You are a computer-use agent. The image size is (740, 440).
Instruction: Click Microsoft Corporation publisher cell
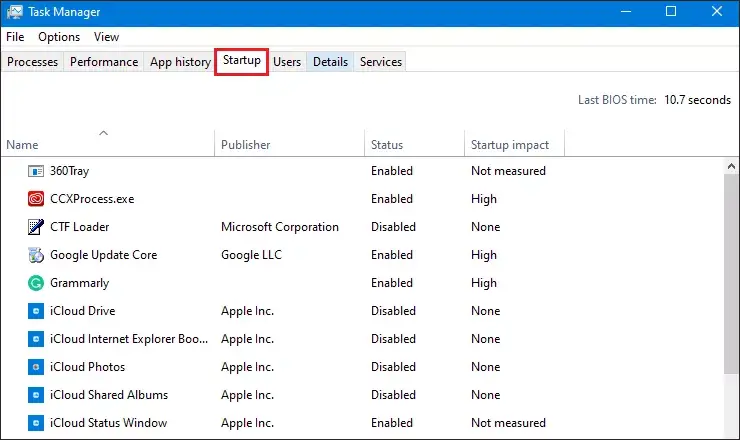pos(279,227)
